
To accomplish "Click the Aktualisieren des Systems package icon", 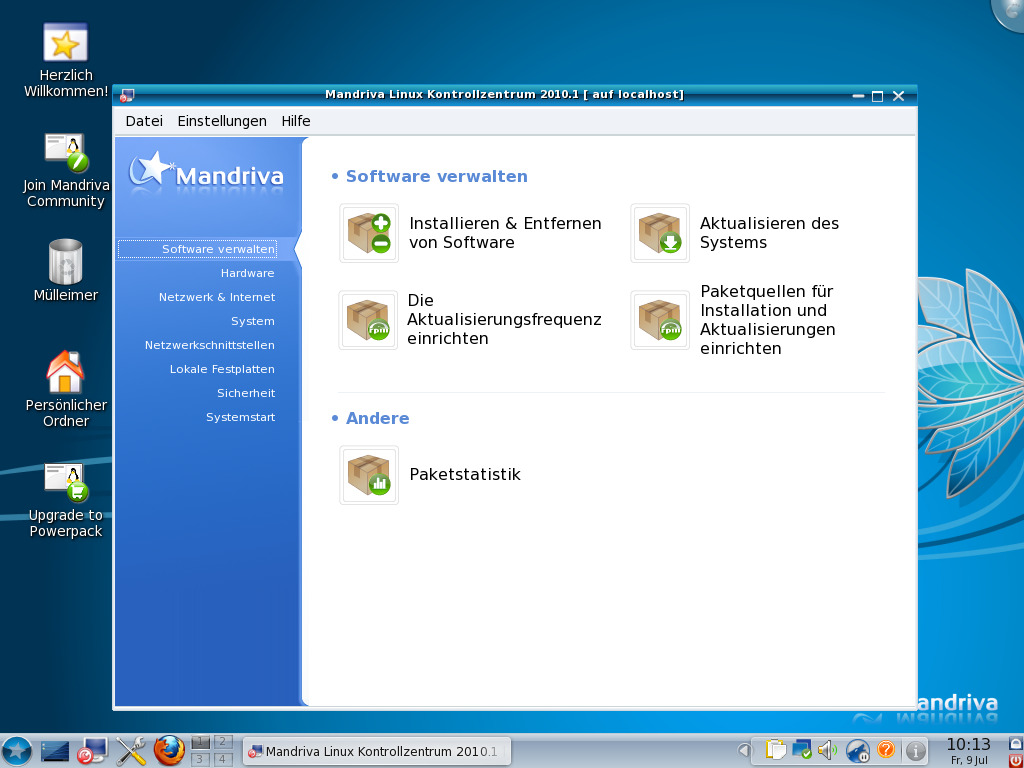I will tap(659, 233).
